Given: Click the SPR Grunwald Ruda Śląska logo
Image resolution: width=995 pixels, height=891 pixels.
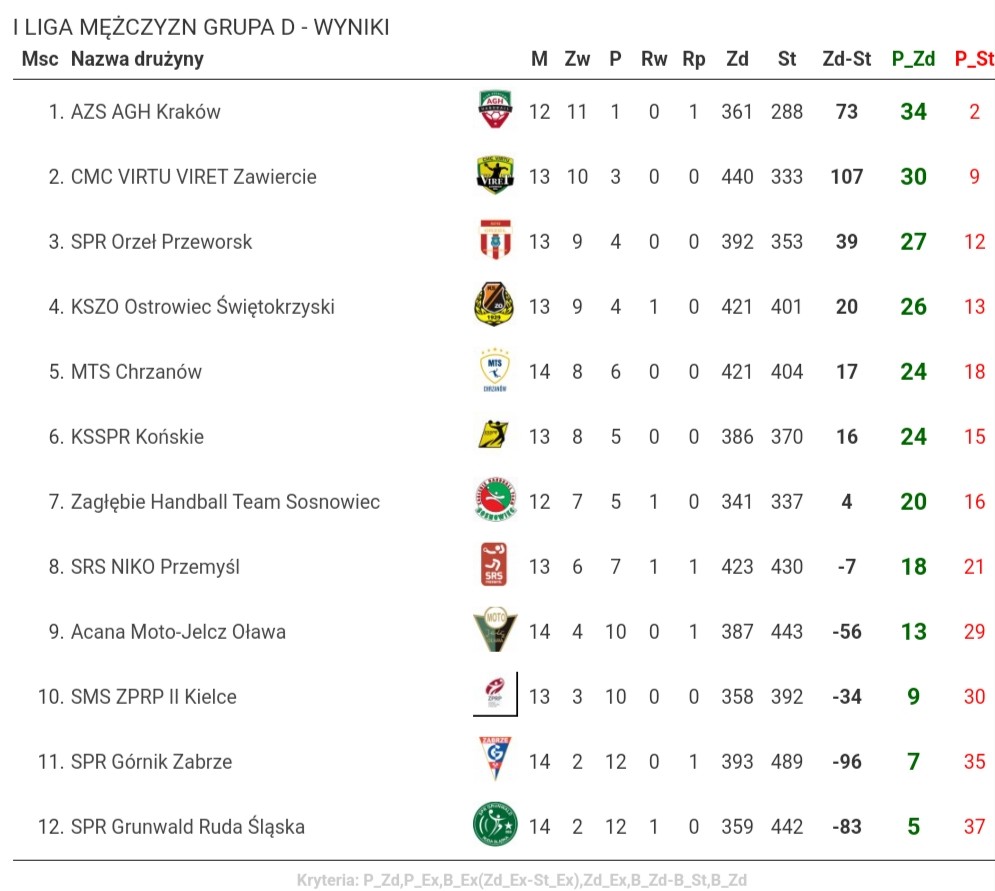Looking at the screenshot, I should 495,826.
